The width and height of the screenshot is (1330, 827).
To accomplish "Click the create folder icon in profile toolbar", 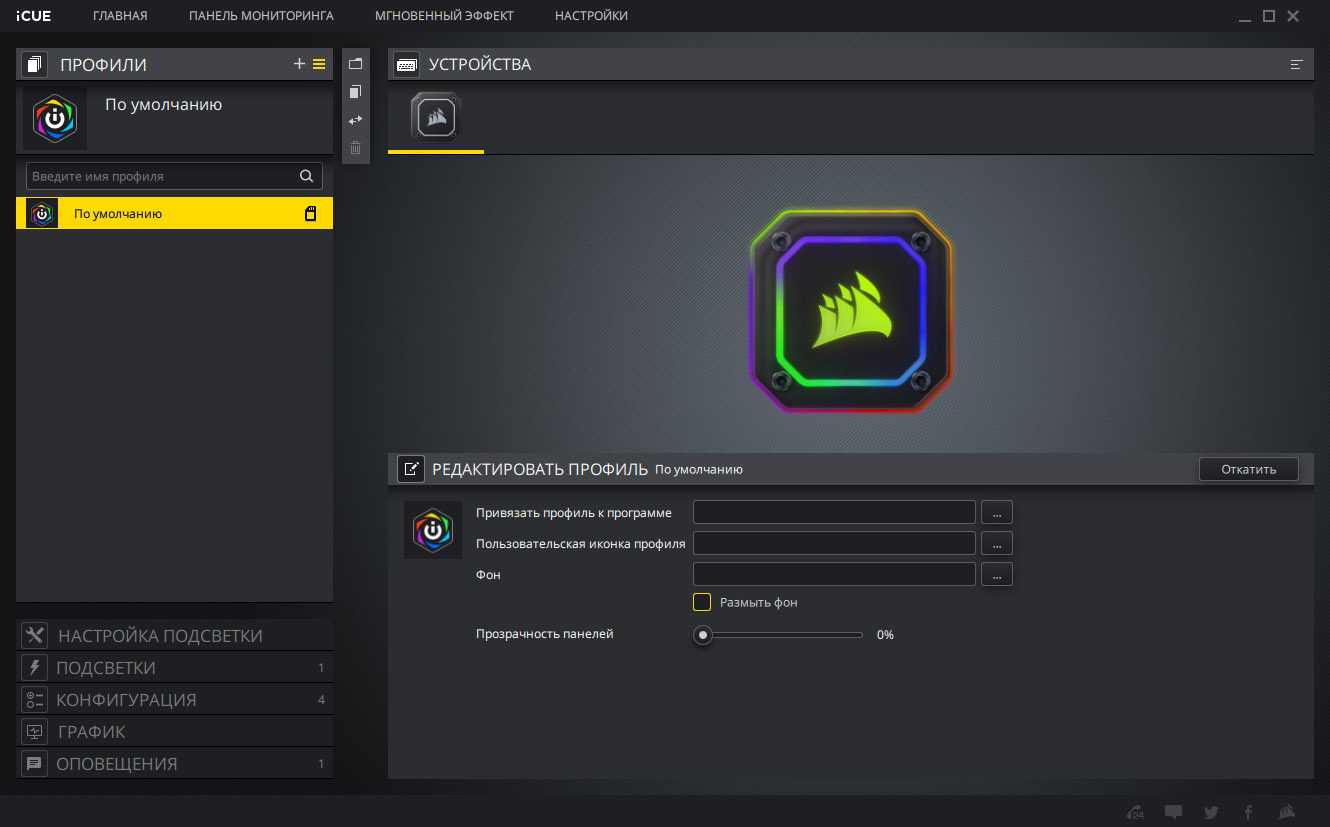I will pos(355,64).
